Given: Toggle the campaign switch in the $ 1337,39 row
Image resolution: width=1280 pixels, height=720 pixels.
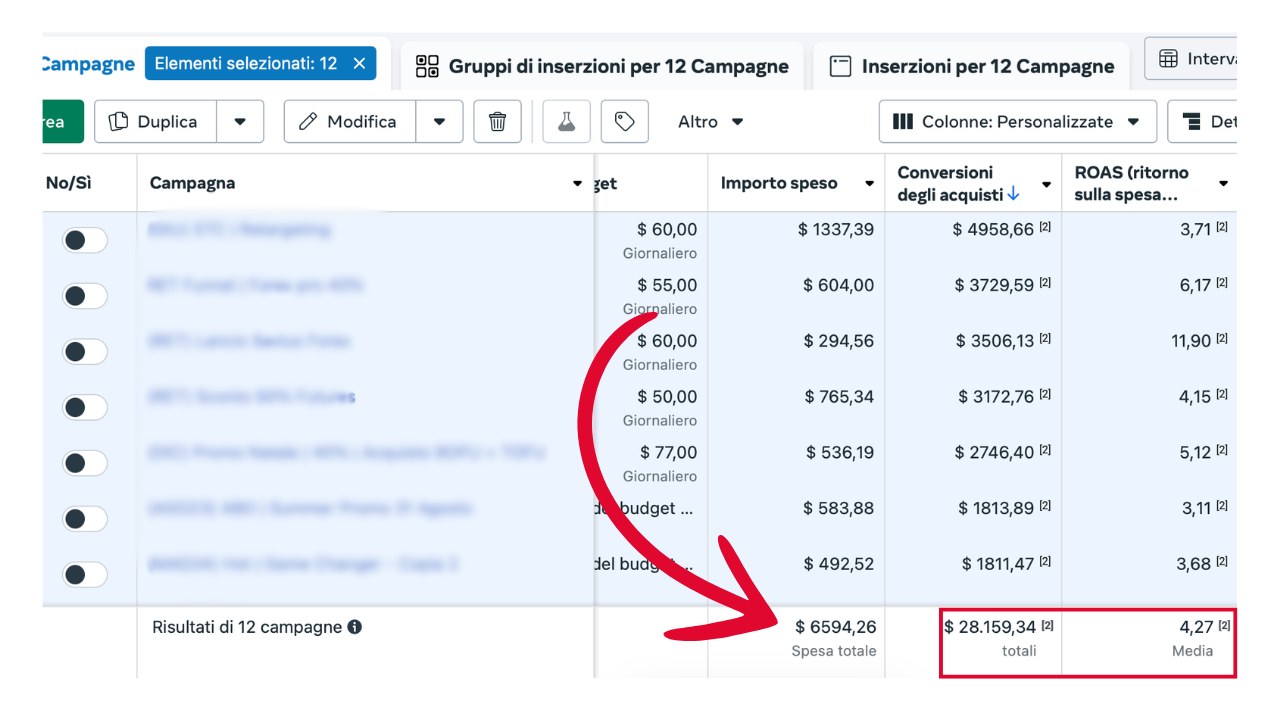Looking at the screenshot, I should point(85,240).
